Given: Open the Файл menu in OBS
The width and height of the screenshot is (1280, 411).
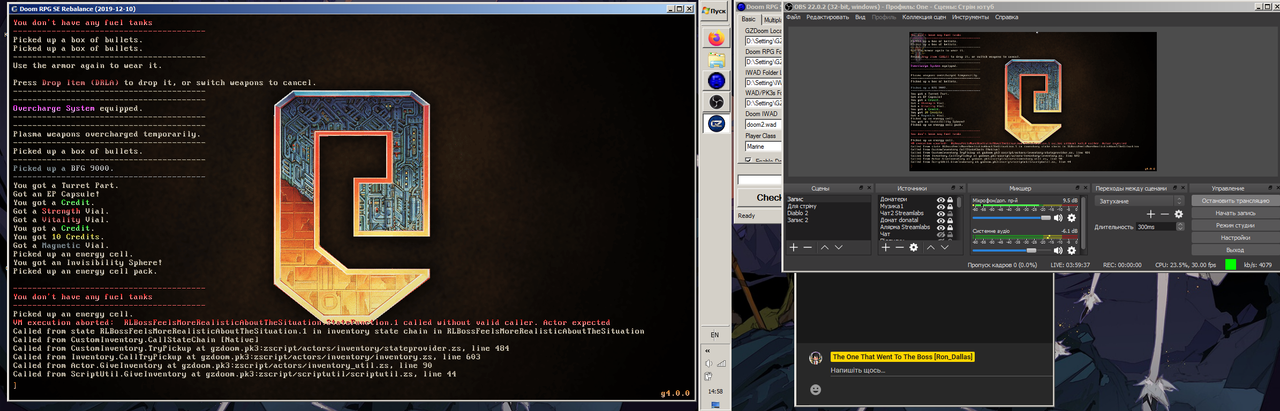Looking at the screenshot, I should (x=793, y=17).
